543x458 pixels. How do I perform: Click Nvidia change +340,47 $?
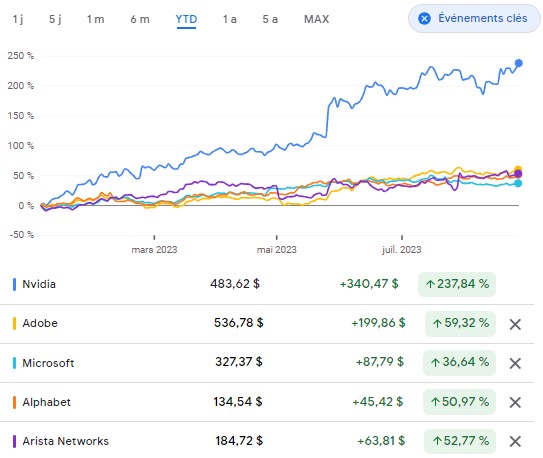pyautogui.click(x=369, y=284)
